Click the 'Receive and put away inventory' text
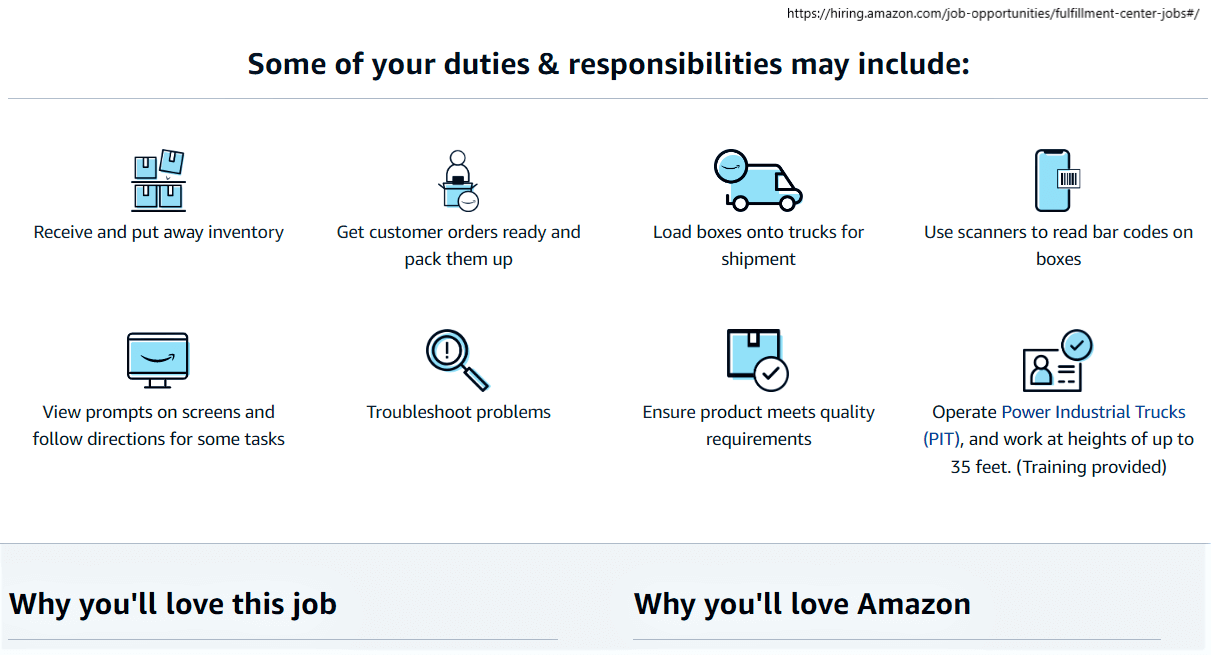 (x=159, y=232)
